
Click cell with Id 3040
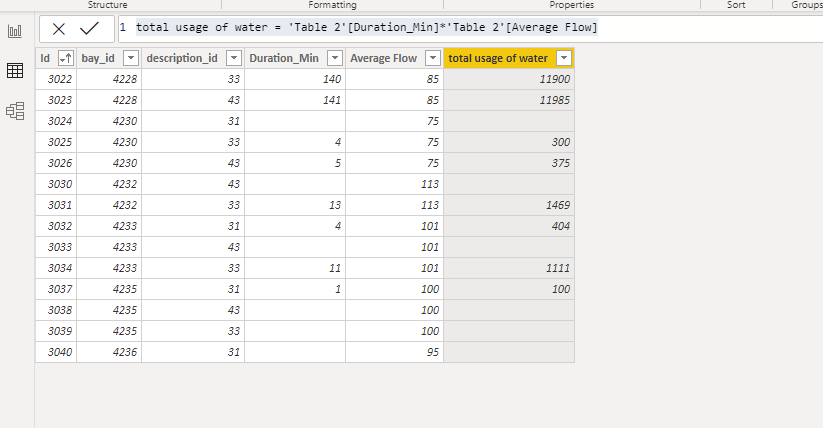coord(56,352)
